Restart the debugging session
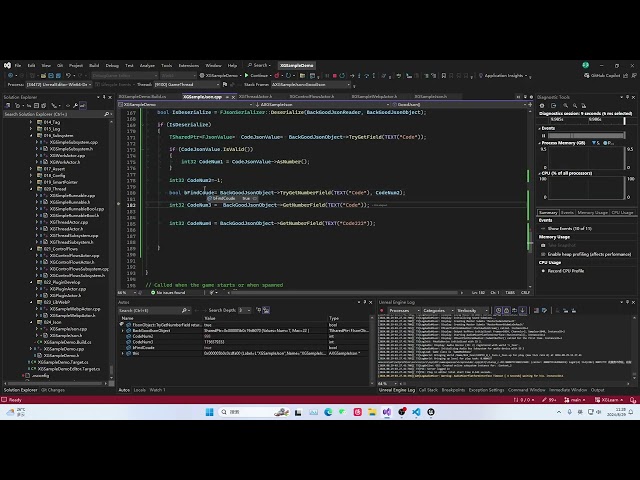Screen dimensions: 640x480 tap(342, 76)
